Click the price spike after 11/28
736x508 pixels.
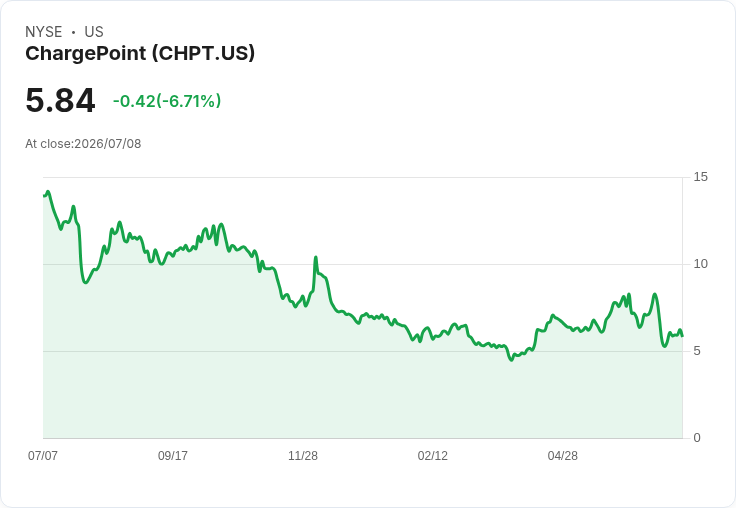point(316,257)
